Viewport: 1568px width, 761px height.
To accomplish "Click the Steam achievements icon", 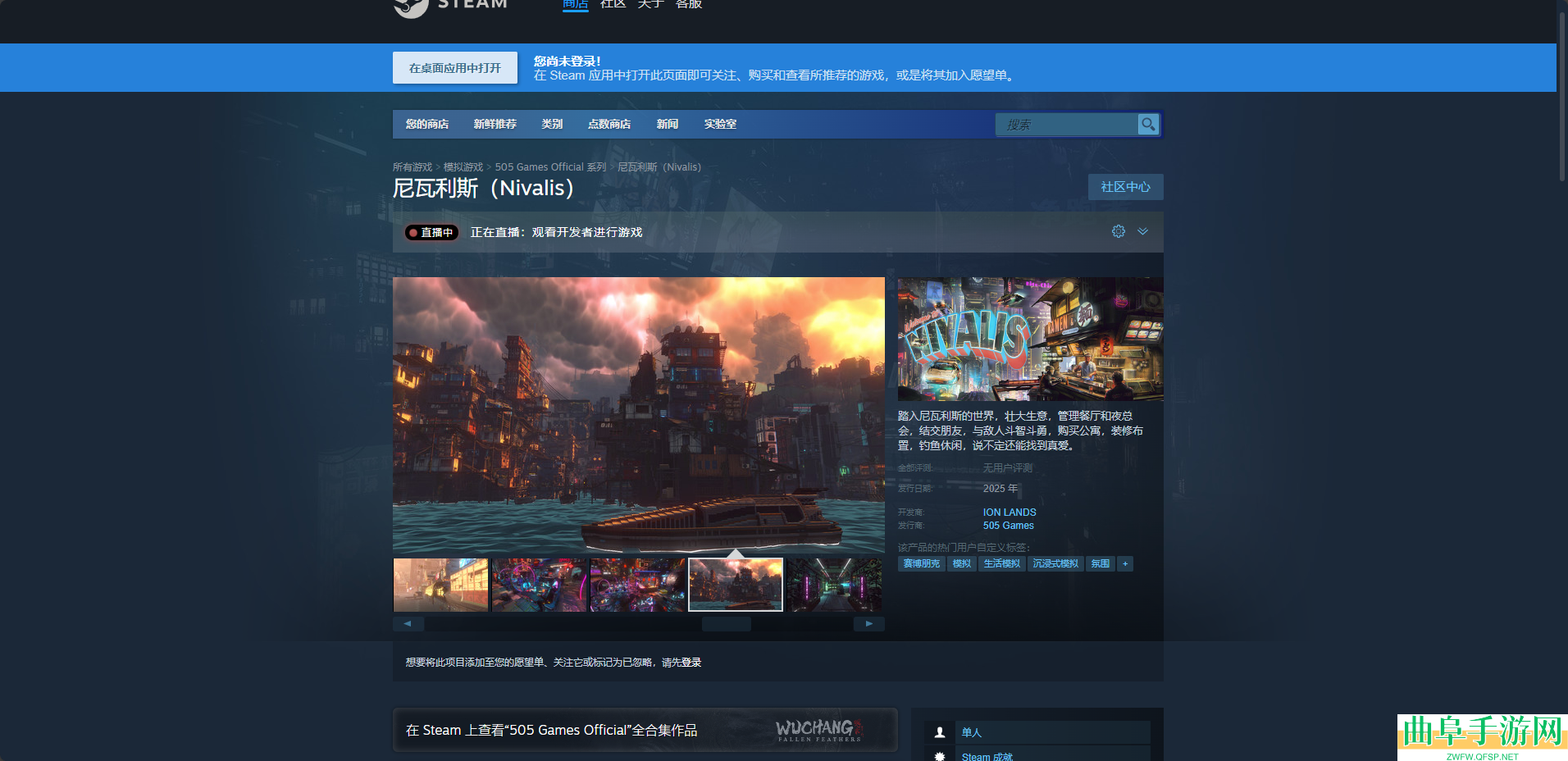I will coord(940,755).
